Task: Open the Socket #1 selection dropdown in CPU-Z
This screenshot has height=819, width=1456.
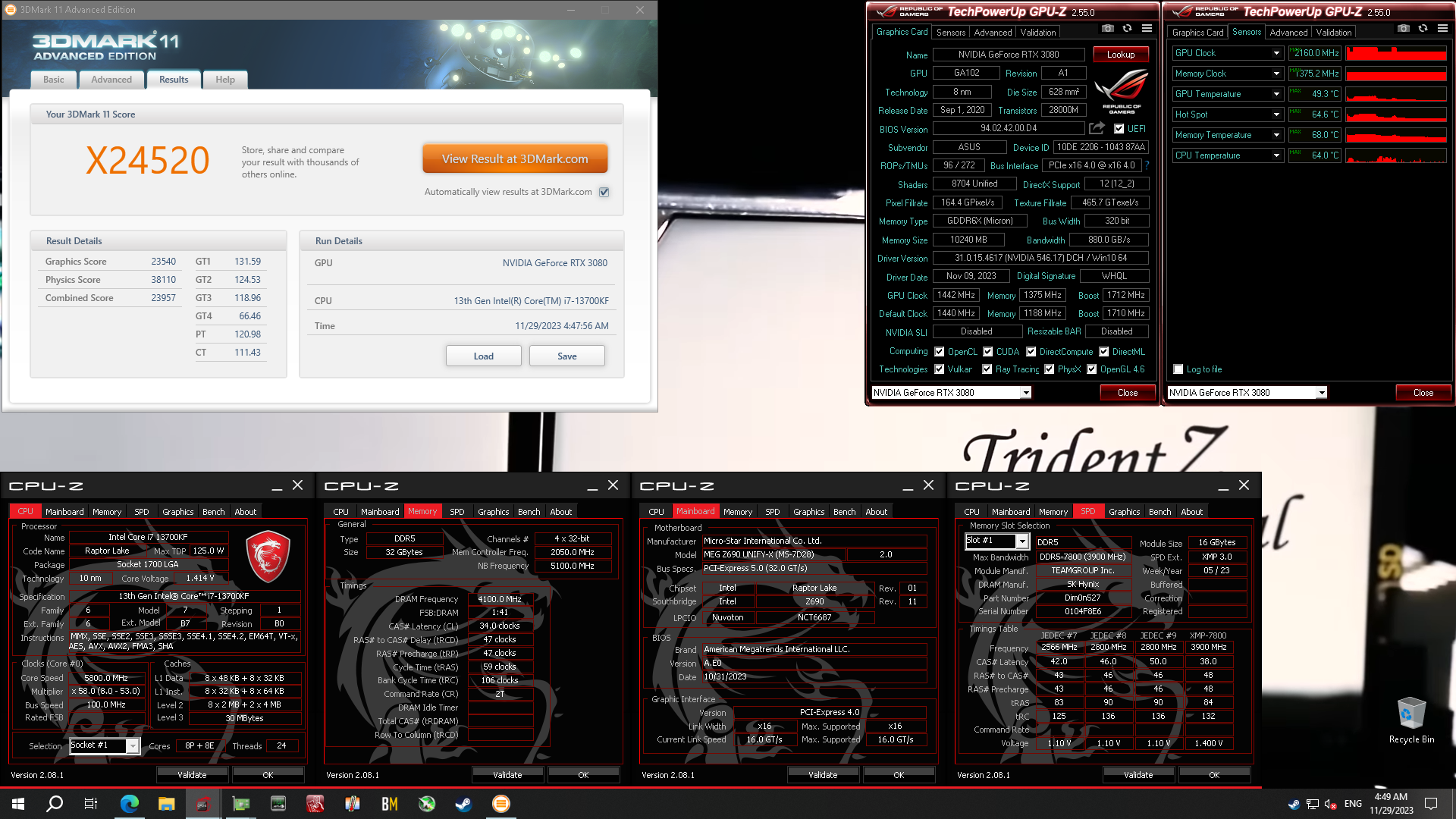Action: tap(133, 746)
